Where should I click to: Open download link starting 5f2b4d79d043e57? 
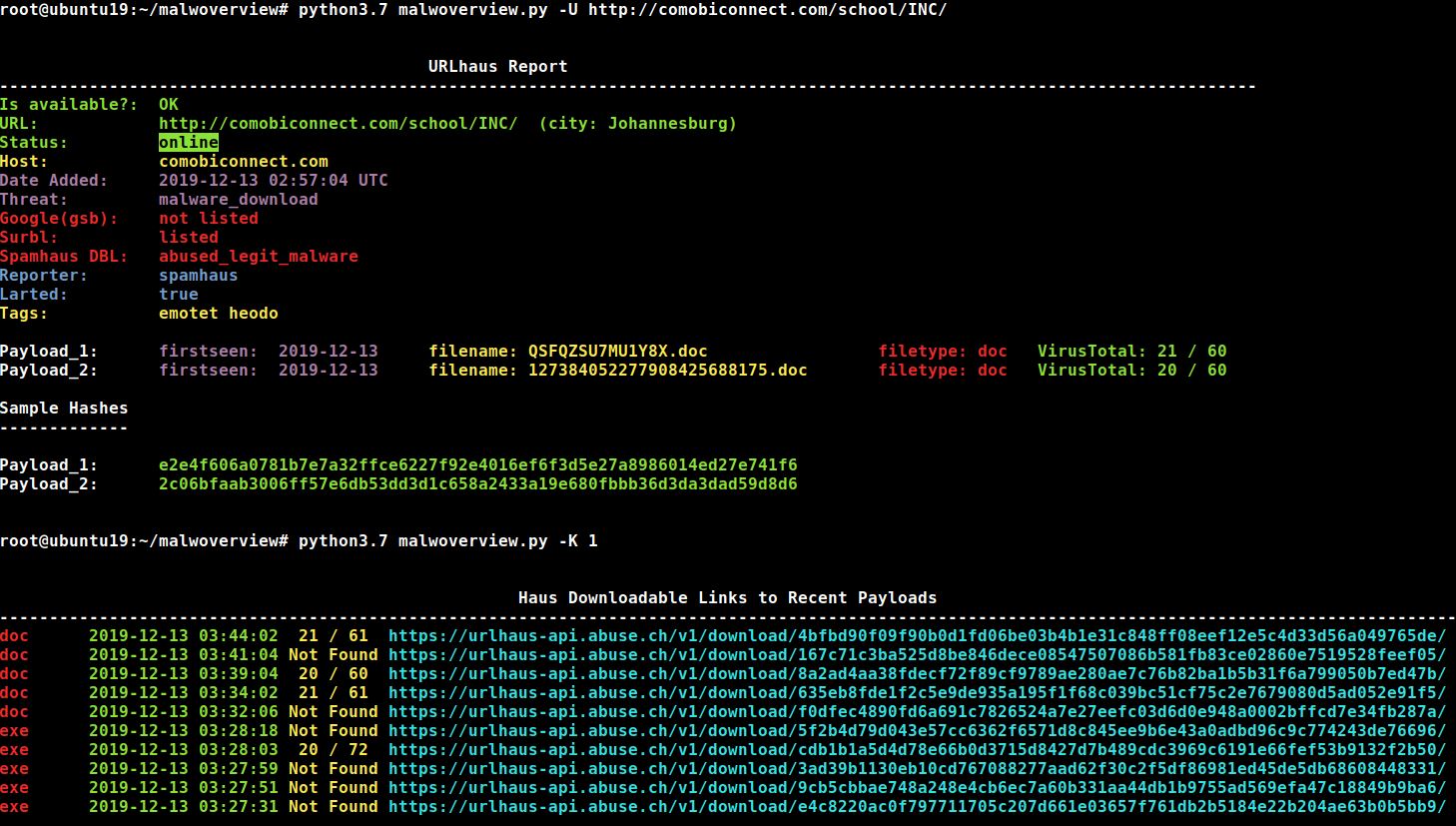point(918,731)
